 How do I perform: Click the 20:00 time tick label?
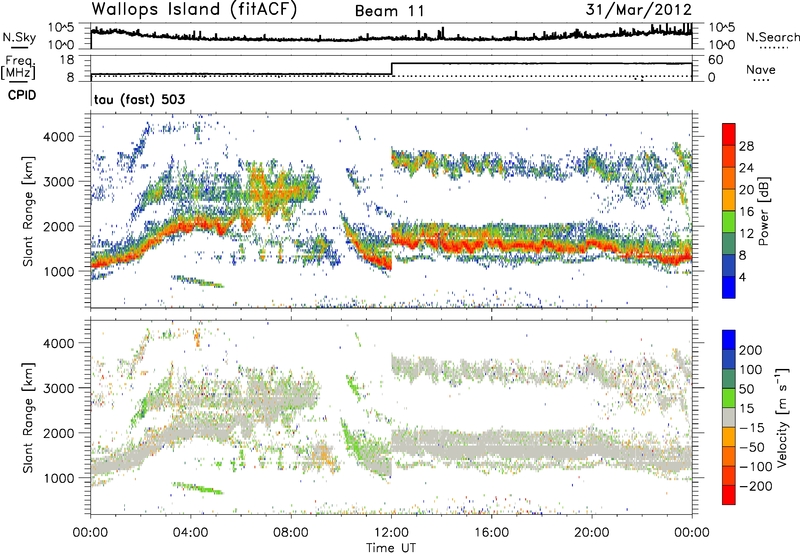(x=592, y=533)
